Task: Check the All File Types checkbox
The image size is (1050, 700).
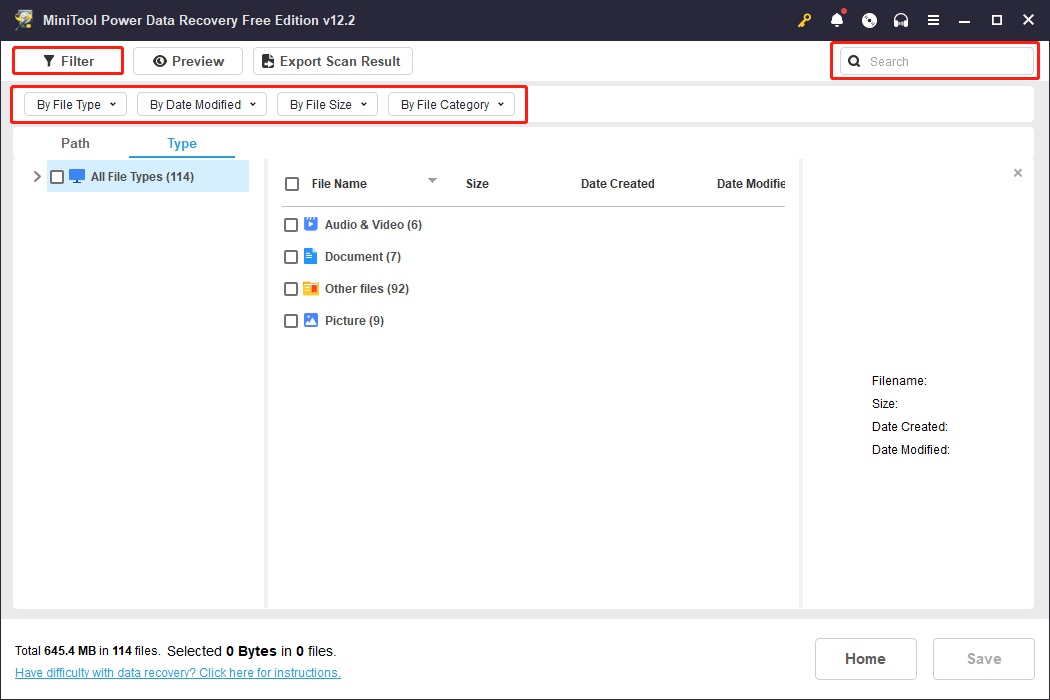Action: pyautogui.click(x=57, y=177)
